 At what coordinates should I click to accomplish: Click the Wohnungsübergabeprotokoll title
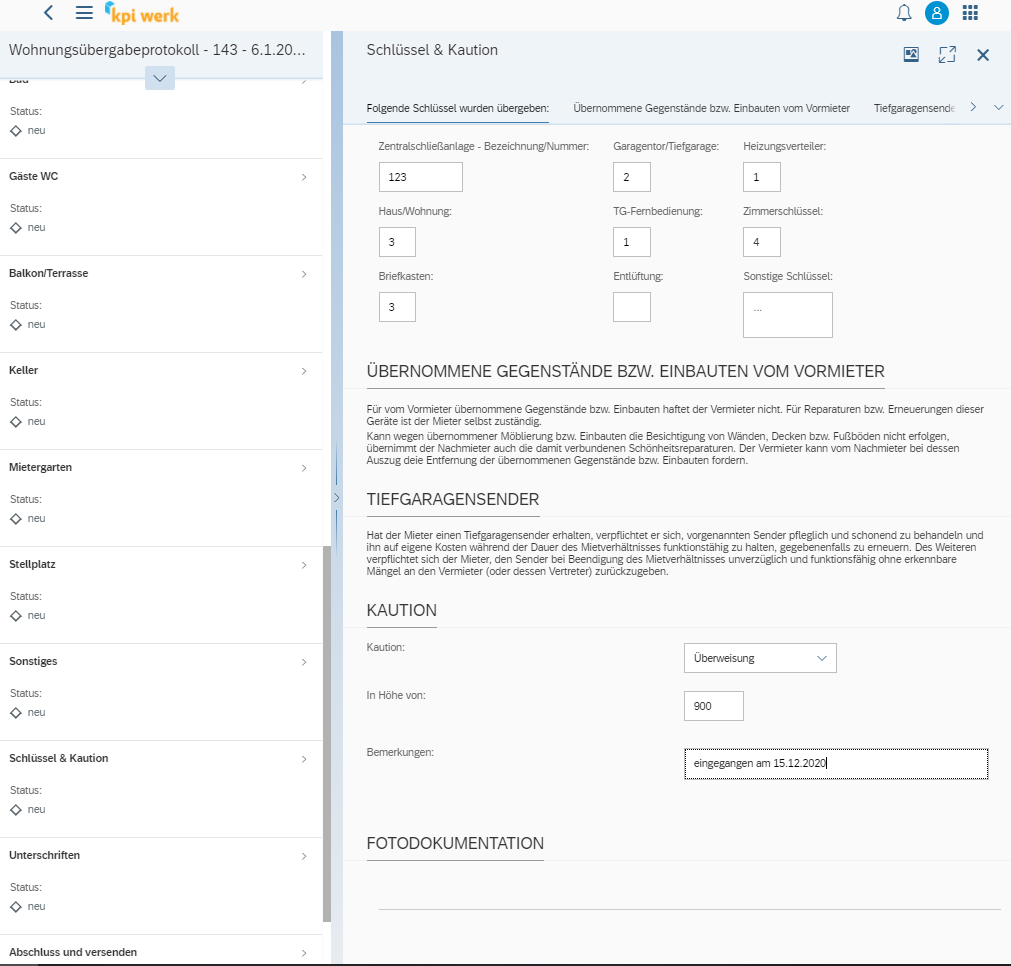click(157, 50)
